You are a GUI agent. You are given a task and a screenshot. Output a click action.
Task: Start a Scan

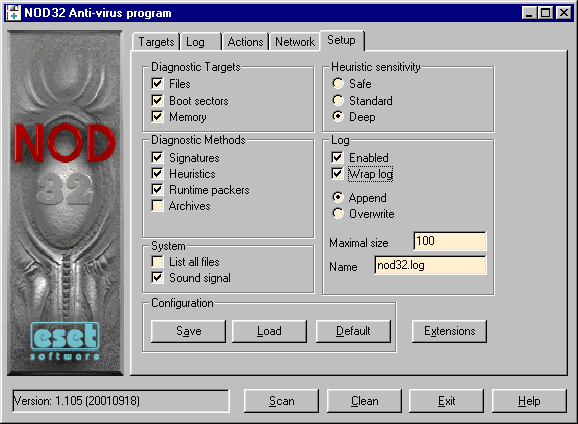pyautogui.click(x=282, y=401)
